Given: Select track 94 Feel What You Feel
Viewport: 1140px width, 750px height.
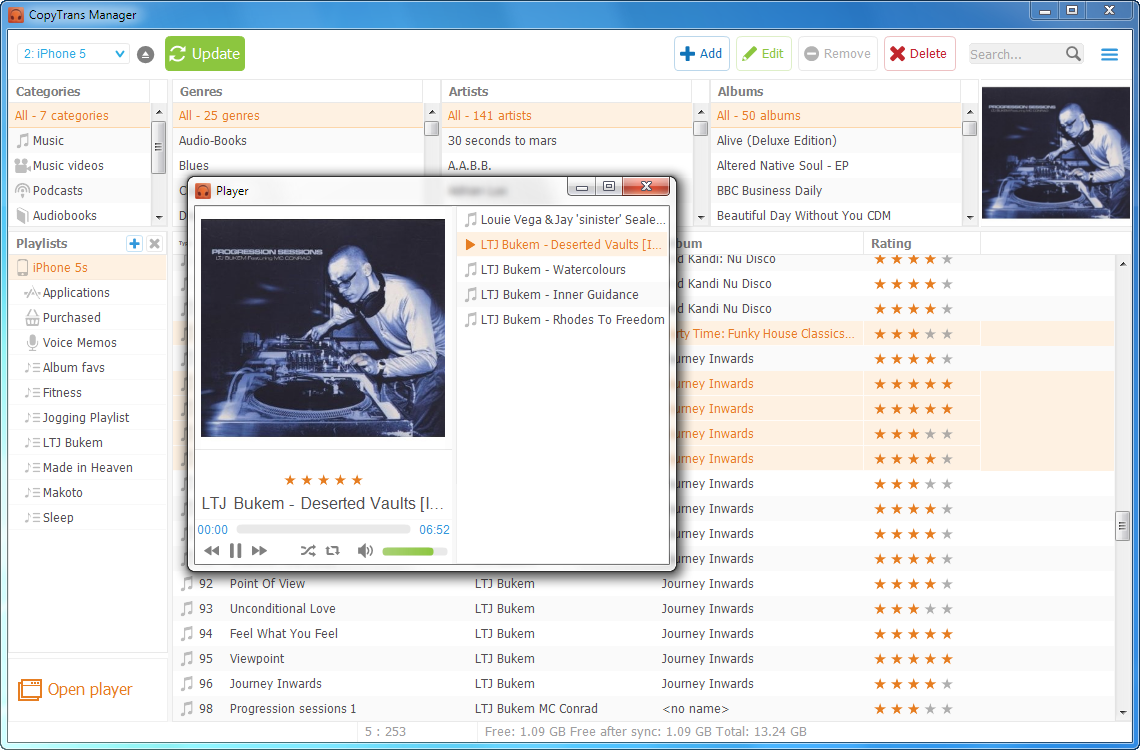Looking at the screenshot, I should click(x=643, y=634).
